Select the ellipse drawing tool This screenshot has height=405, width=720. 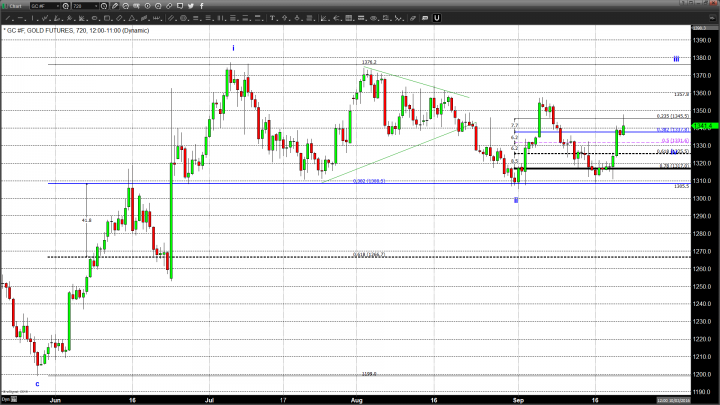pyautogui.click(x=94, y=18)
